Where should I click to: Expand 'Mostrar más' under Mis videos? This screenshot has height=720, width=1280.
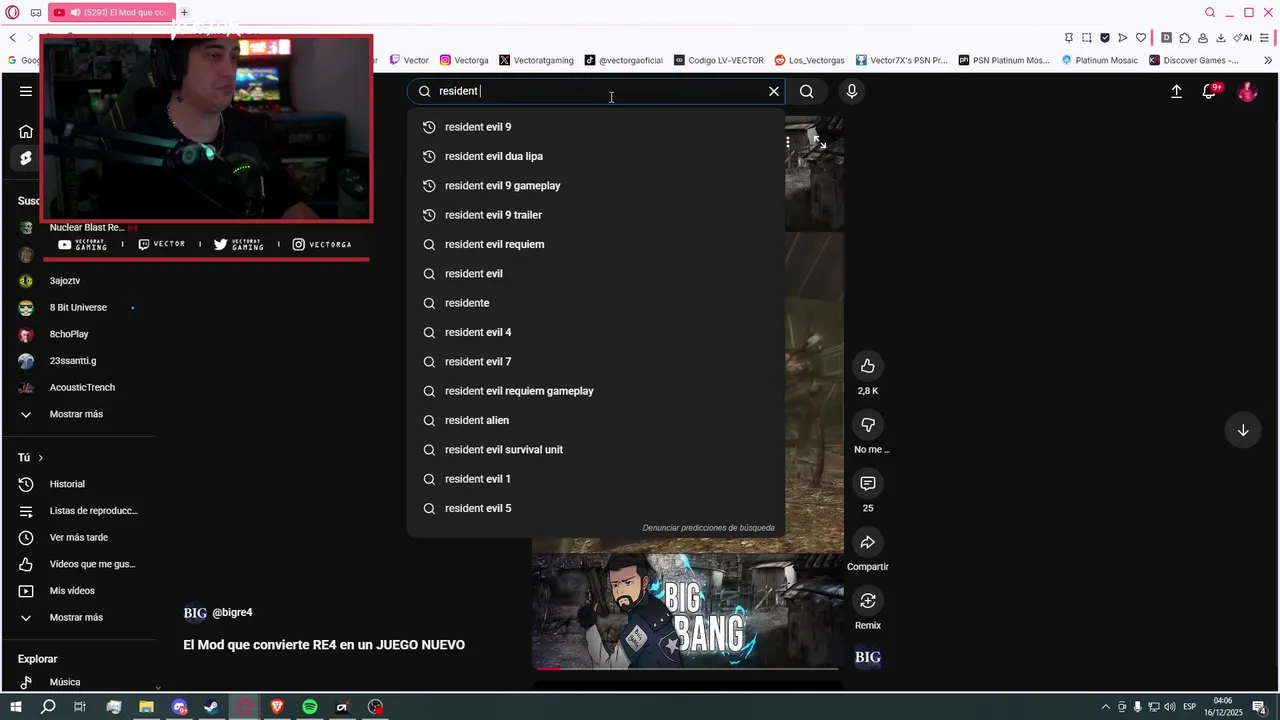click(78, 618)
